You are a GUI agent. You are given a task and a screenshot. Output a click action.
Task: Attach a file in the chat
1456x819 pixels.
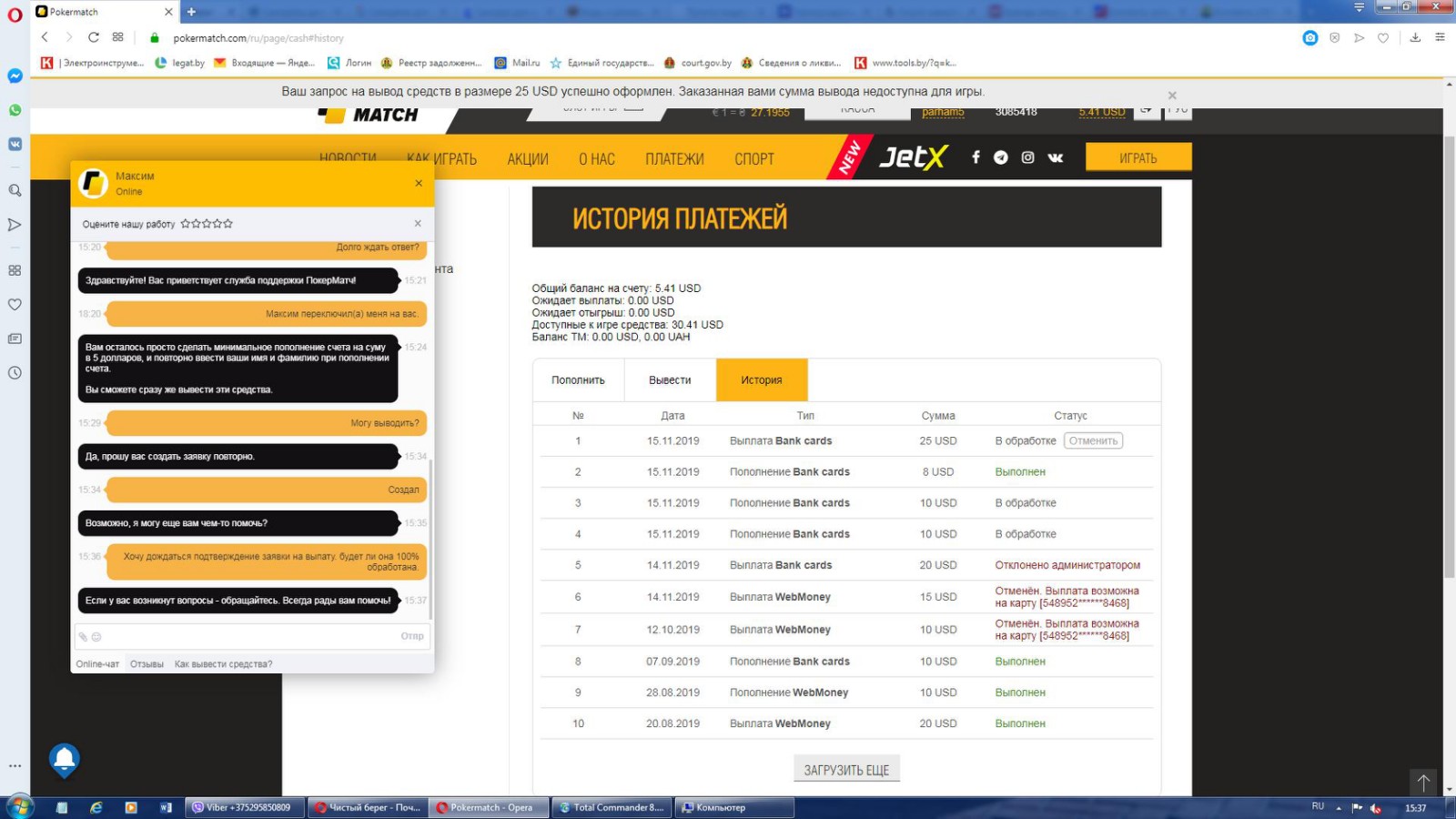click(83, 637)
